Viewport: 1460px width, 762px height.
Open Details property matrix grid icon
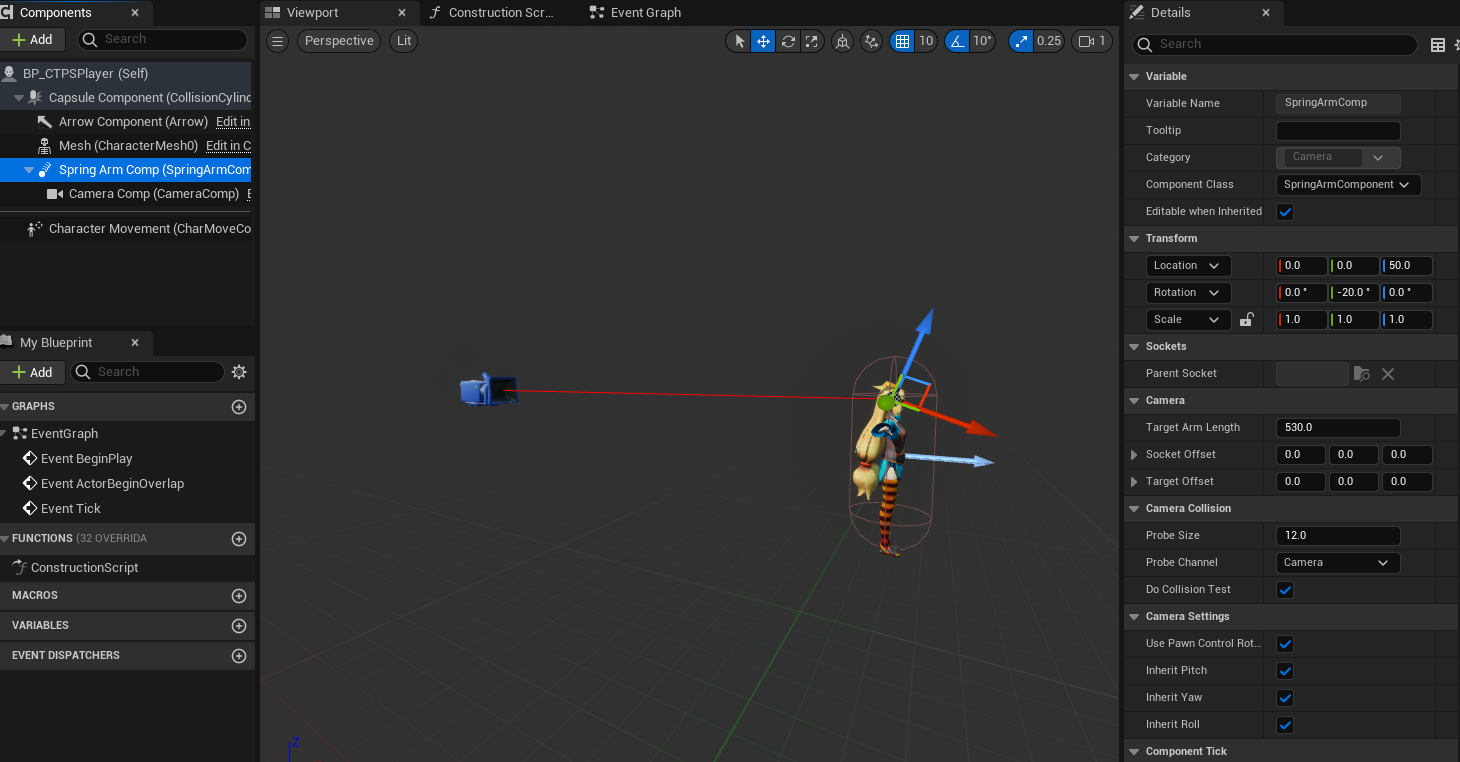[x=1438, y=44]
